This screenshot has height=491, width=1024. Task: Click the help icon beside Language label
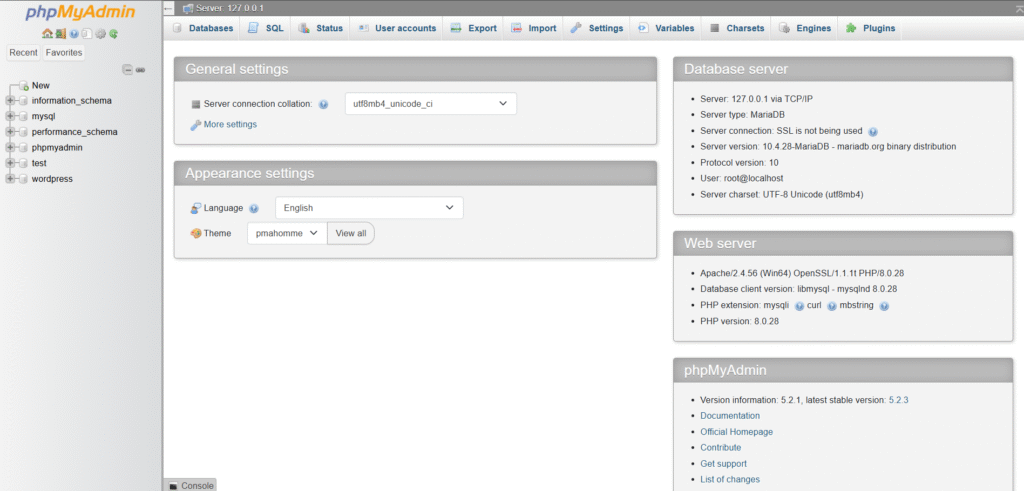tap(253, 208)
